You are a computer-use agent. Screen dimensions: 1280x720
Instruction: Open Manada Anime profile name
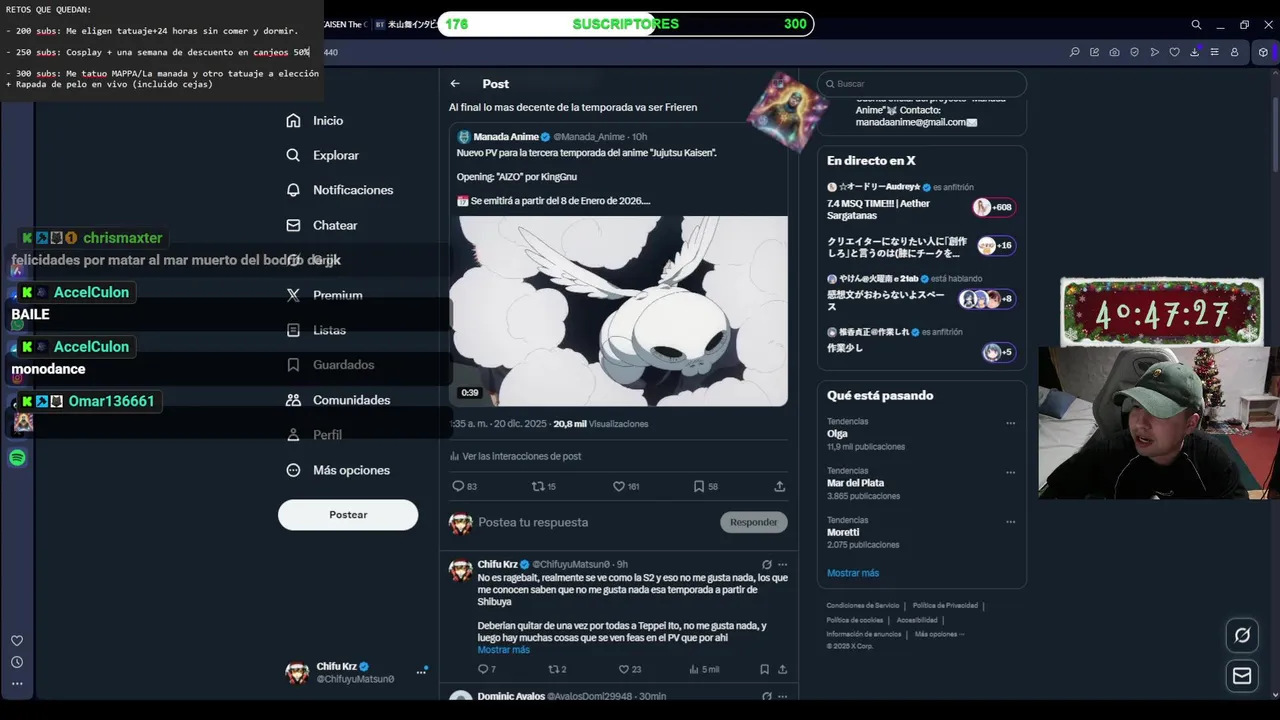(x=506, y=137)
